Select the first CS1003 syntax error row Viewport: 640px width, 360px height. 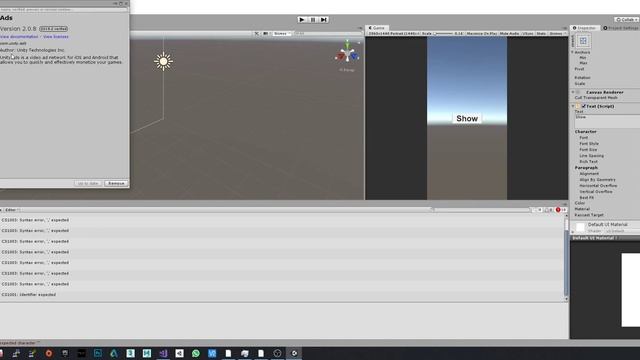pyautogui.click(x=282, y=220)
